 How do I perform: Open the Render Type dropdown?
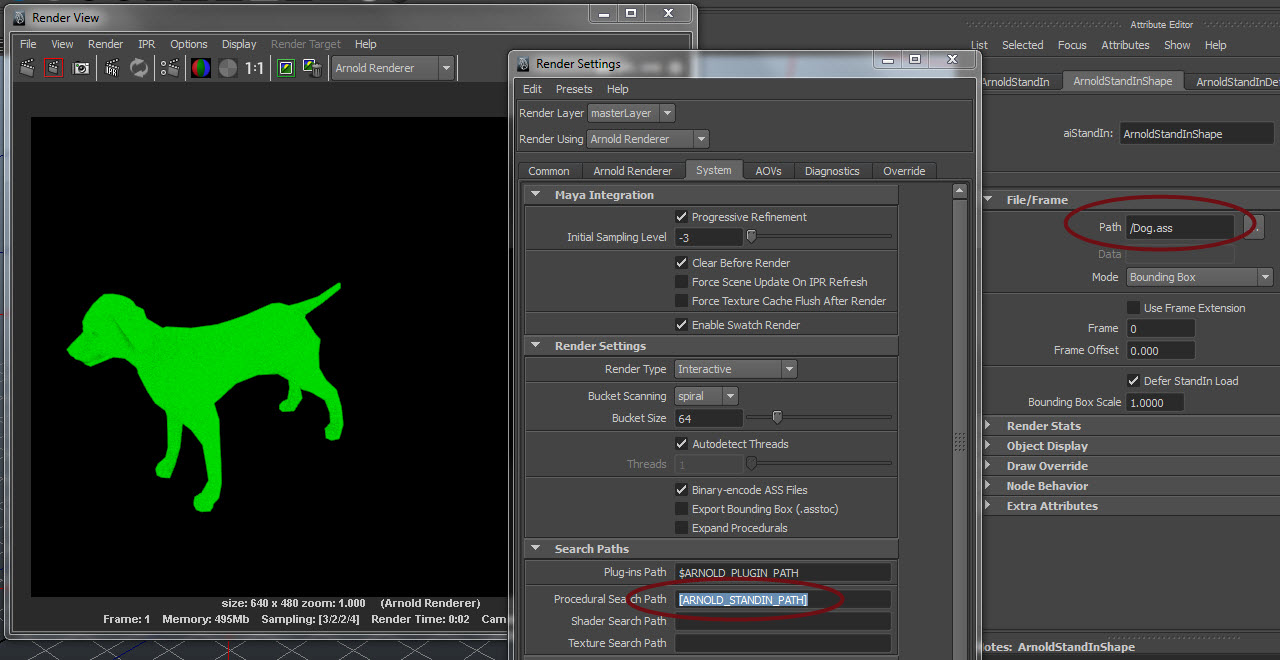[735, 370]
